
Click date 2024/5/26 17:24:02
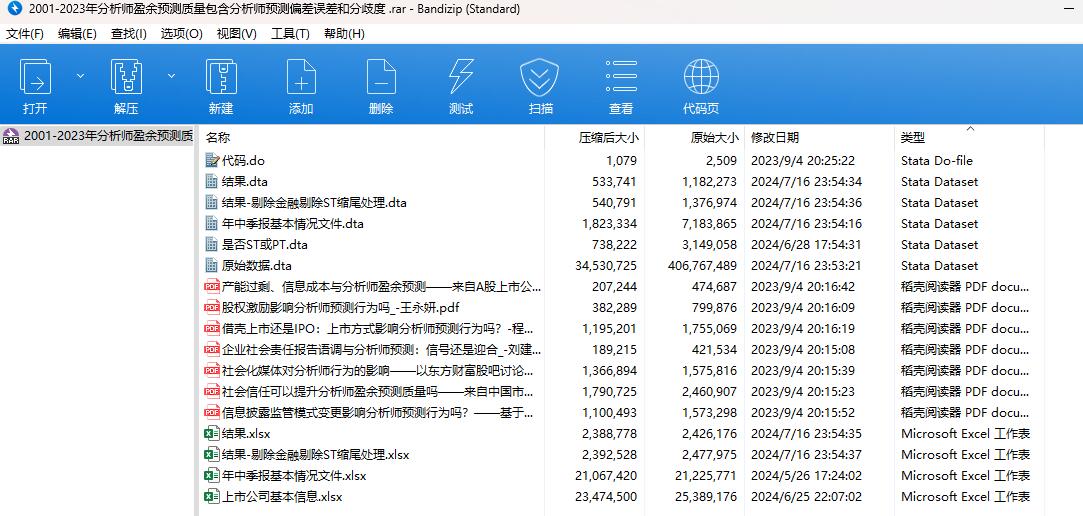[806, 476]
